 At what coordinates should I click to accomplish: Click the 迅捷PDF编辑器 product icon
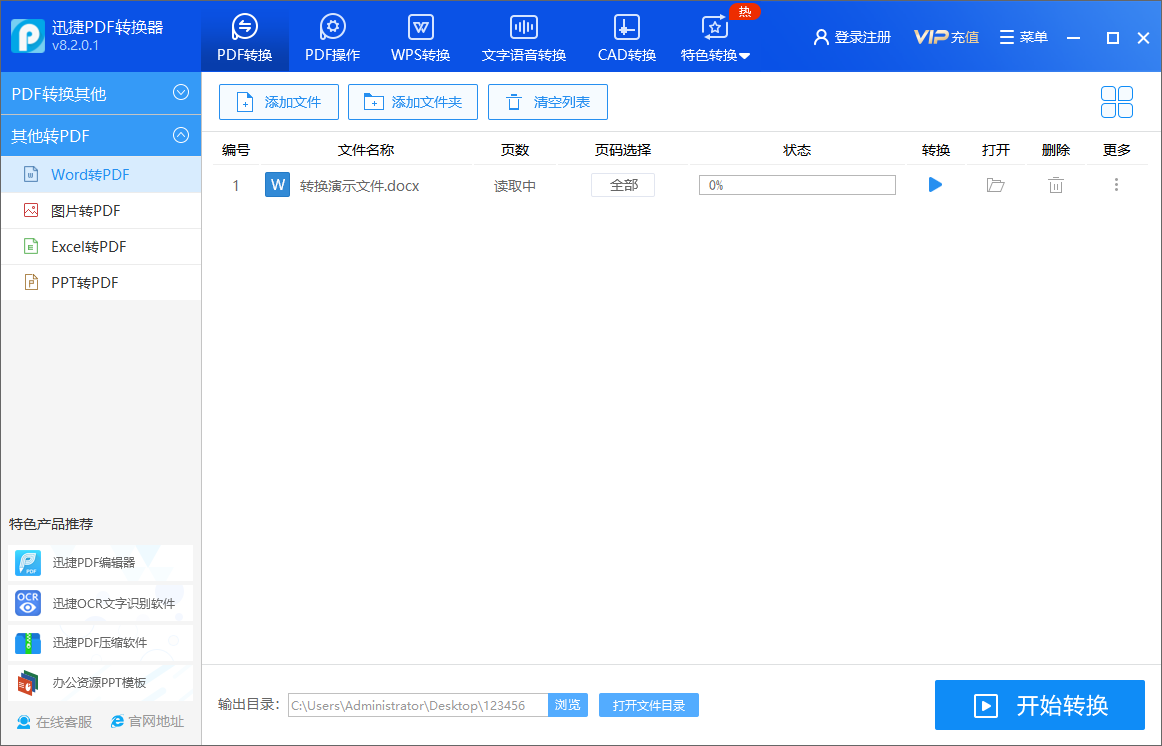(28, 563)
